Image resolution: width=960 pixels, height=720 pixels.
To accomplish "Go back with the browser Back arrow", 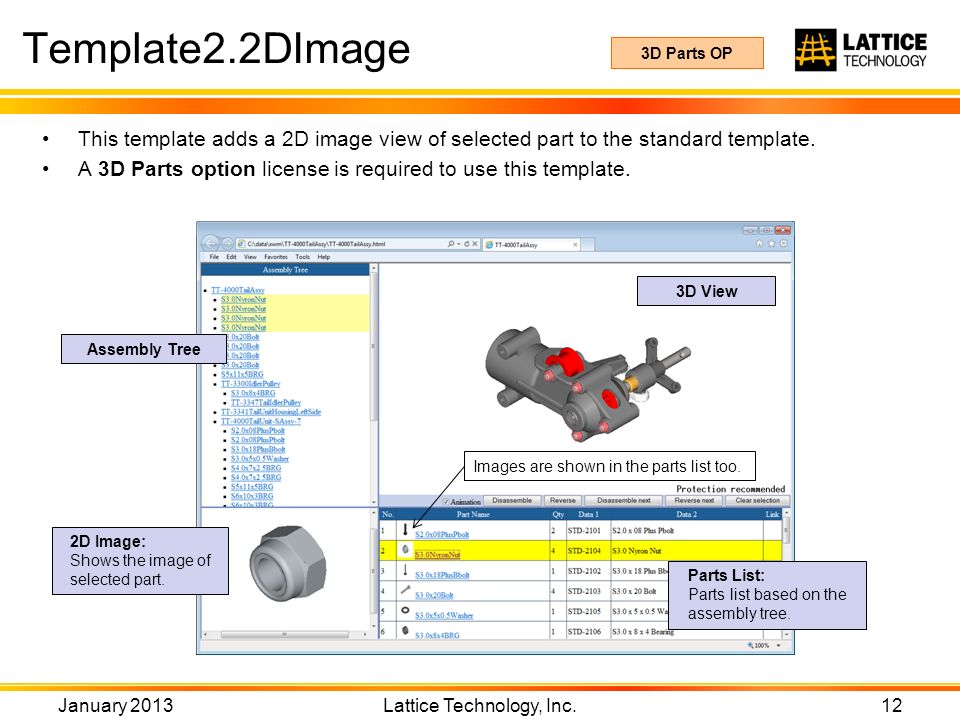I will coord(210,243).
